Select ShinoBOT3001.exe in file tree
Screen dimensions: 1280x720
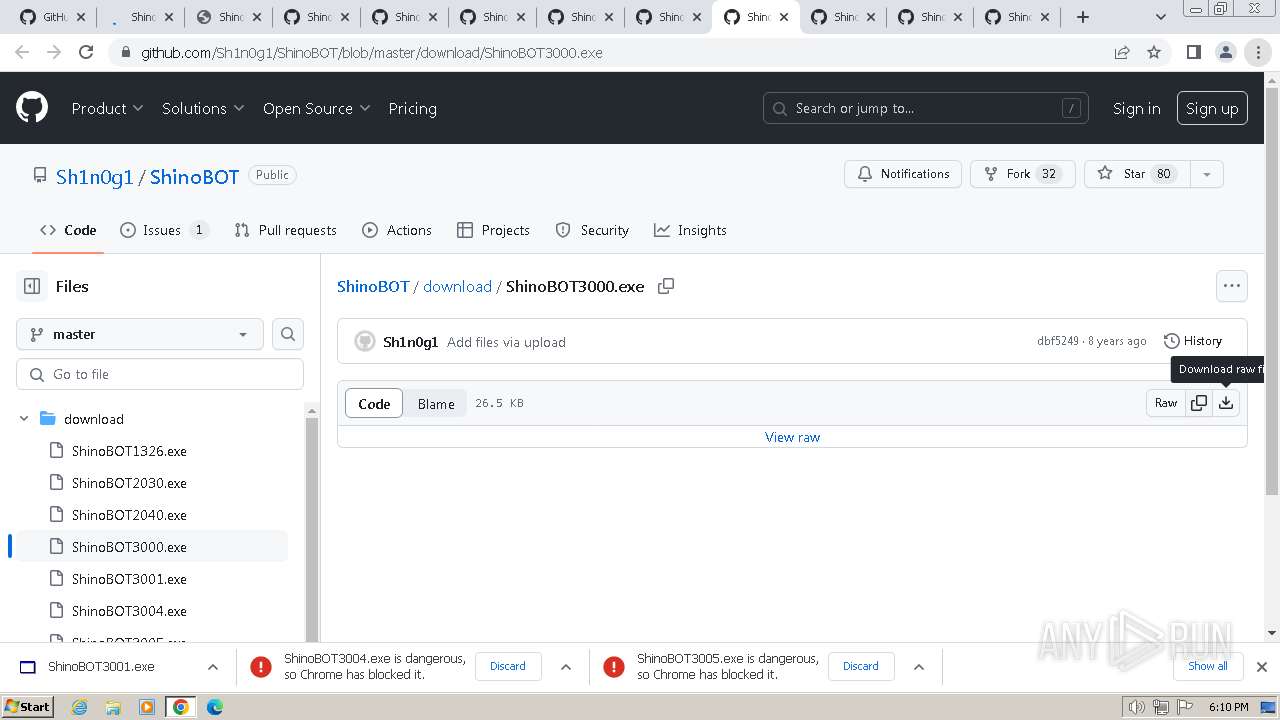[129, 579]
